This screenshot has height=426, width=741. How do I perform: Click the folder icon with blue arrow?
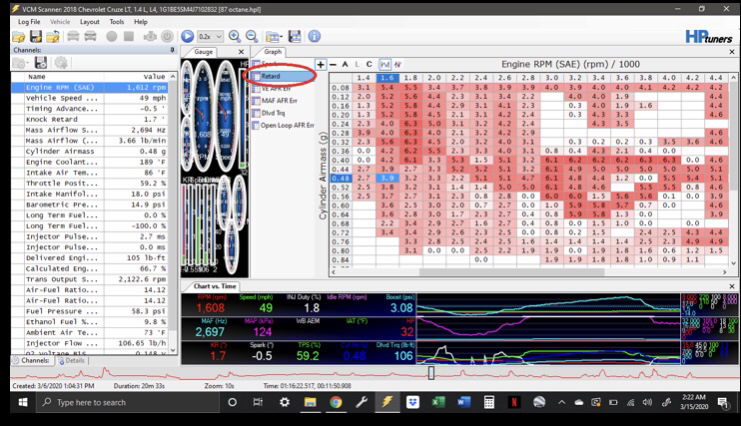pyautogui.click(x=53, y=36)
